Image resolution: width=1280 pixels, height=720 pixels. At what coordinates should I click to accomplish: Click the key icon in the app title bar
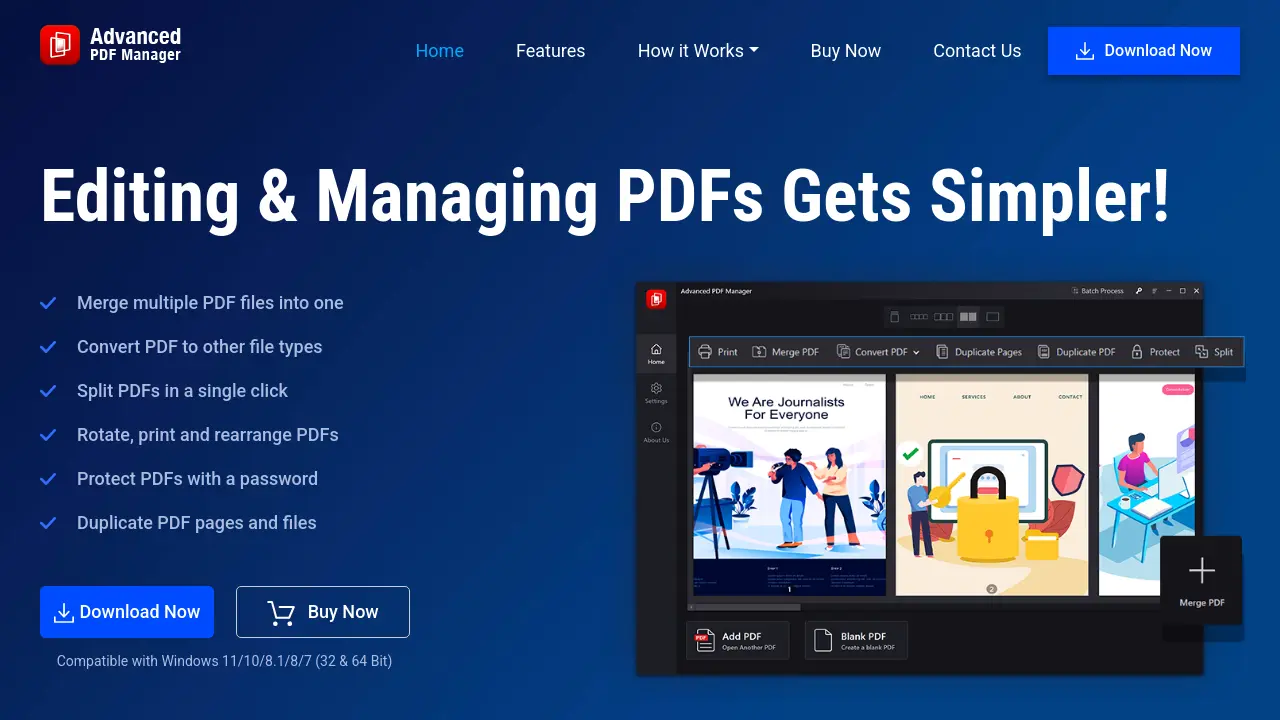[x=1137, y=291]
